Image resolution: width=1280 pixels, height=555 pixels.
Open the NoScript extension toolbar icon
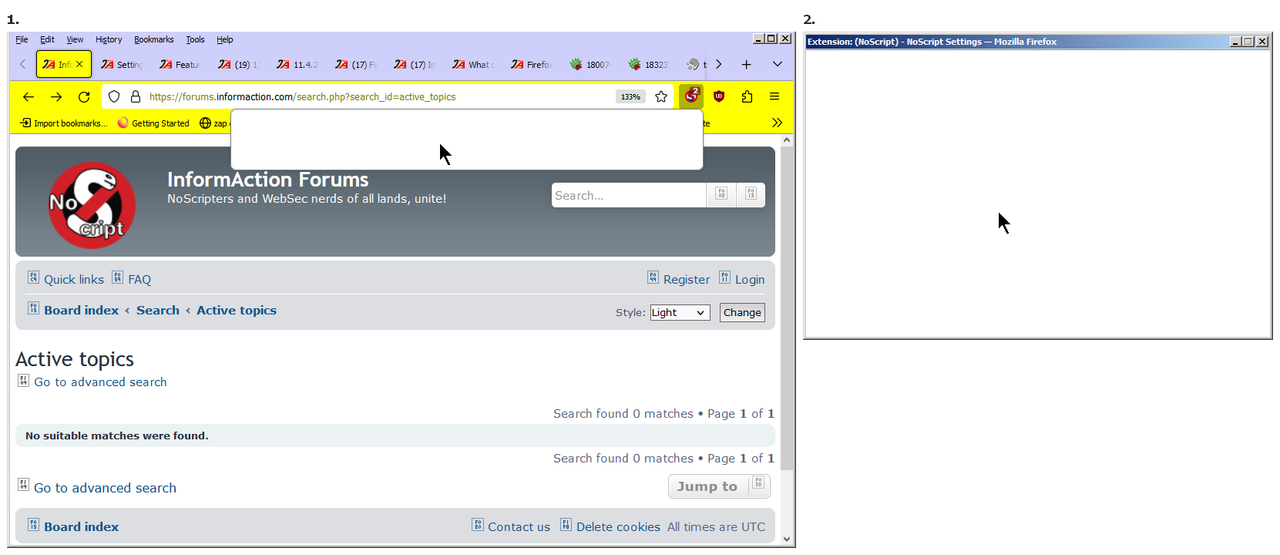[691, 96]
